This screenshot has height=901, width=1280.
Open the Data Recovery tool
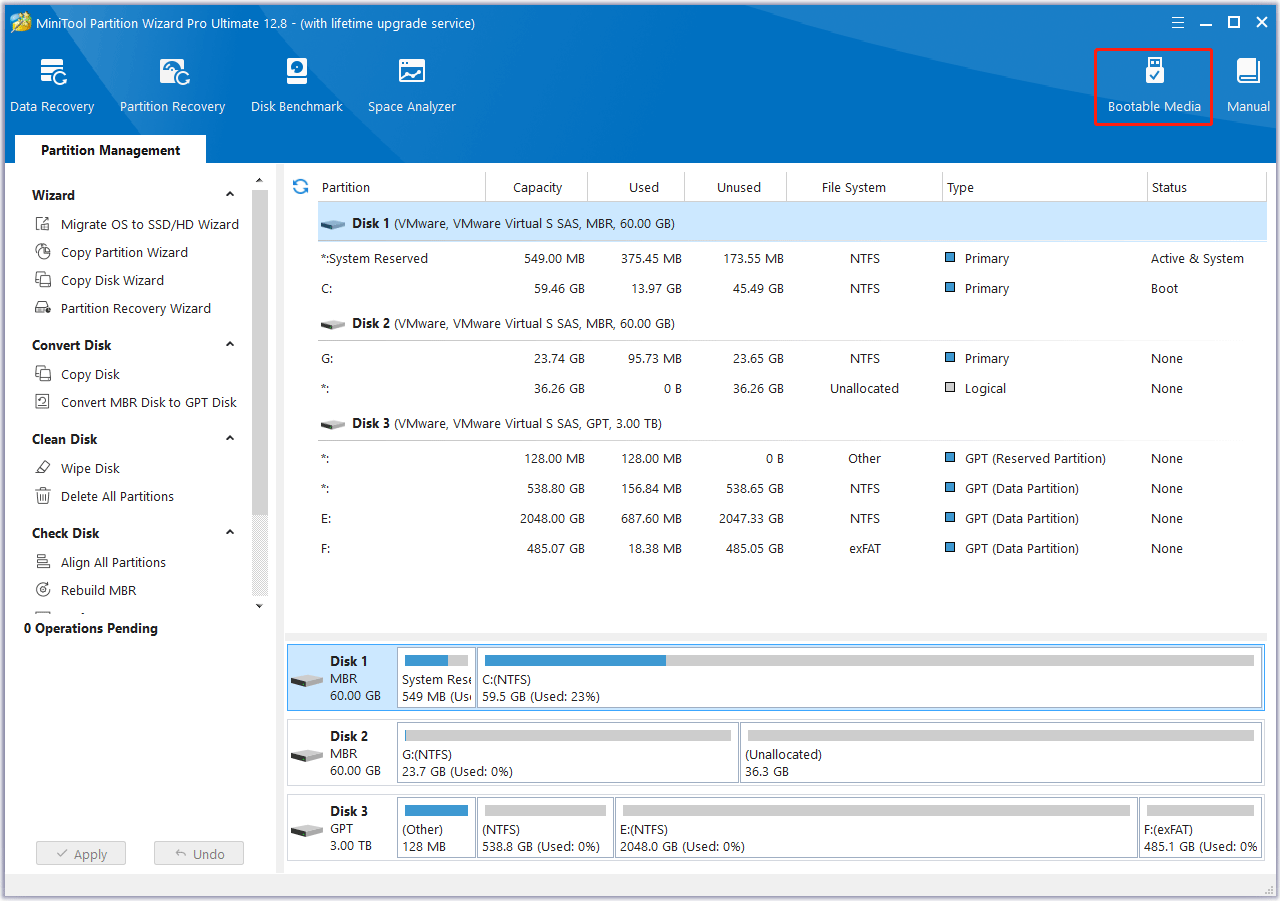point(52,86)
